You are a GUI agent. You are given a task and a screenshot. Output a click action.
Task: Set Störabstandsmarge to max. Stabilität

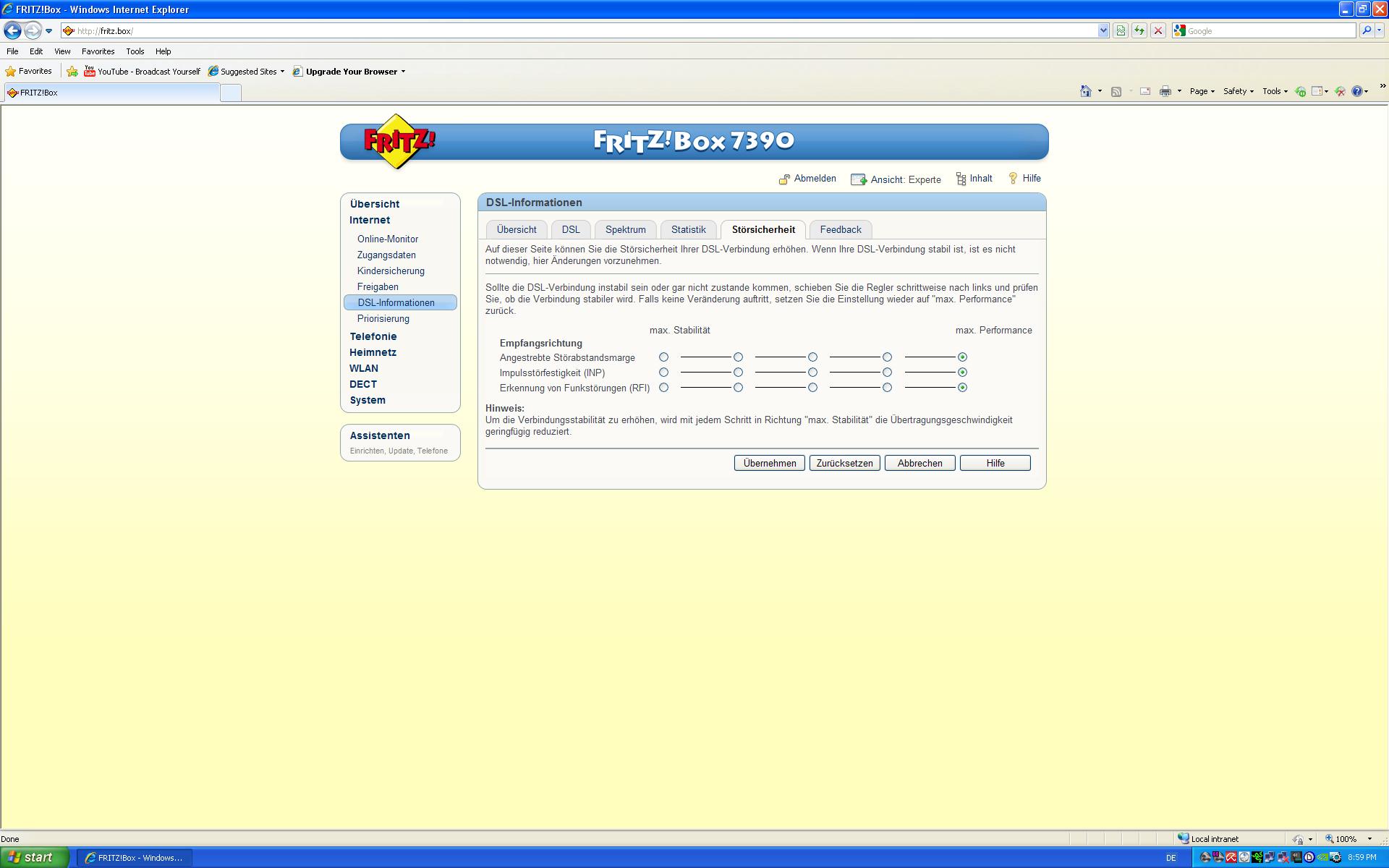(x=663, y=357)
